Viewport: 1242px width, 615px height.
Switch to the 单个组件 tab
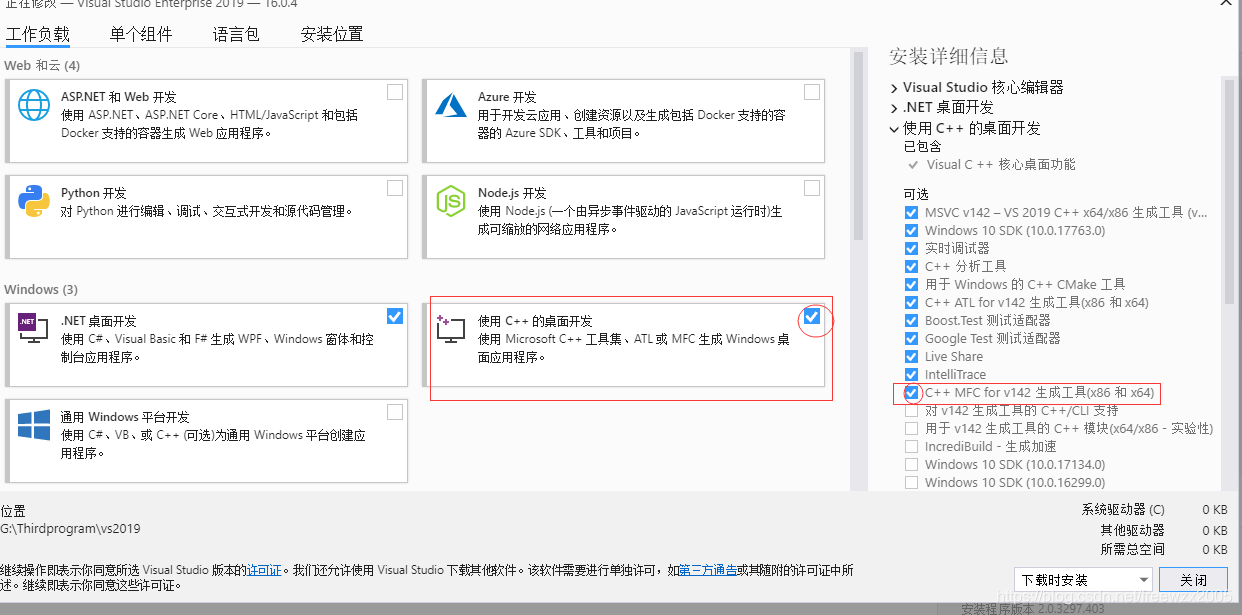[x=141, y=34]
